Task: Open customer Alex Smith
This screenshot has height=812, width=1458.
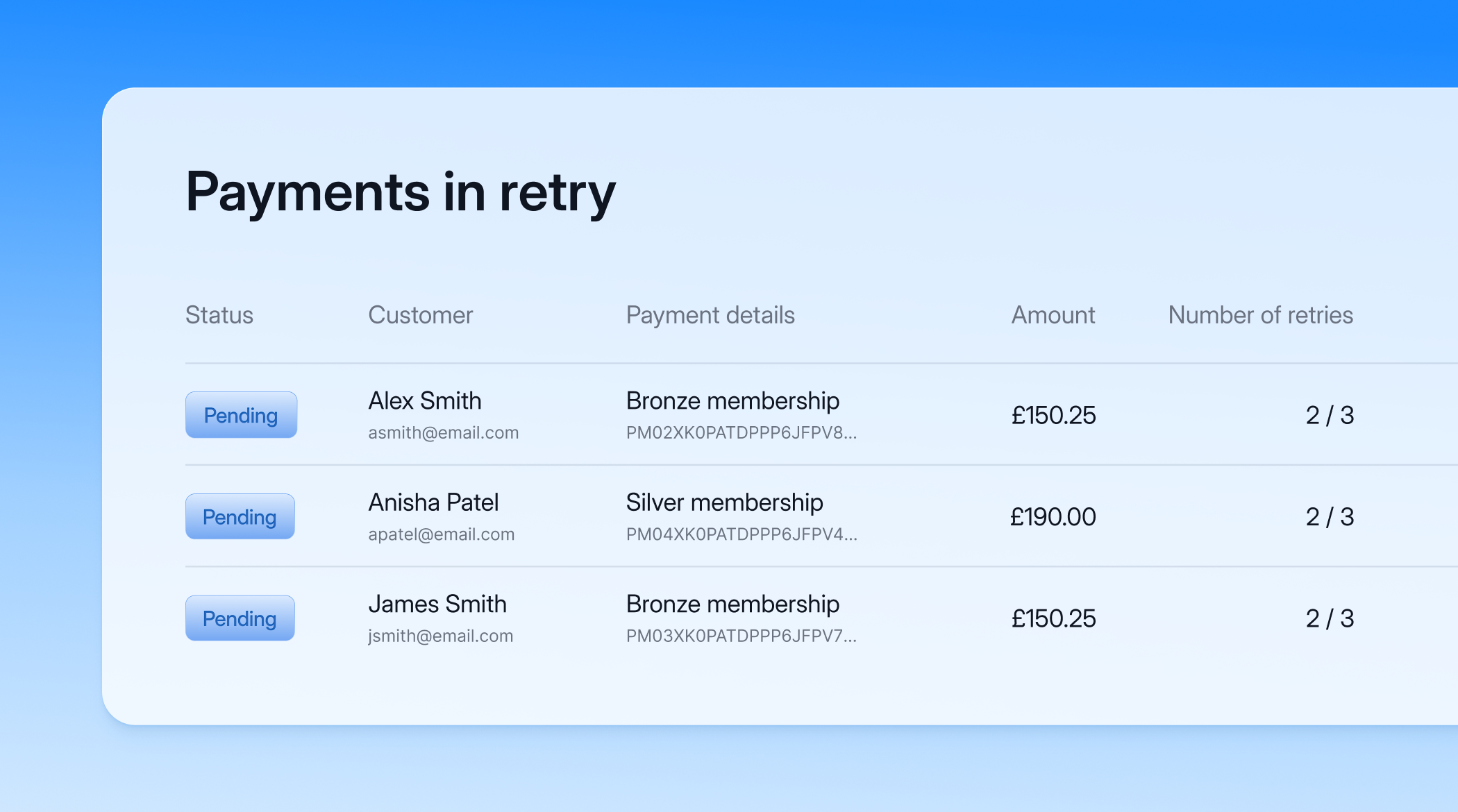Action: click(x=425, y=400)
